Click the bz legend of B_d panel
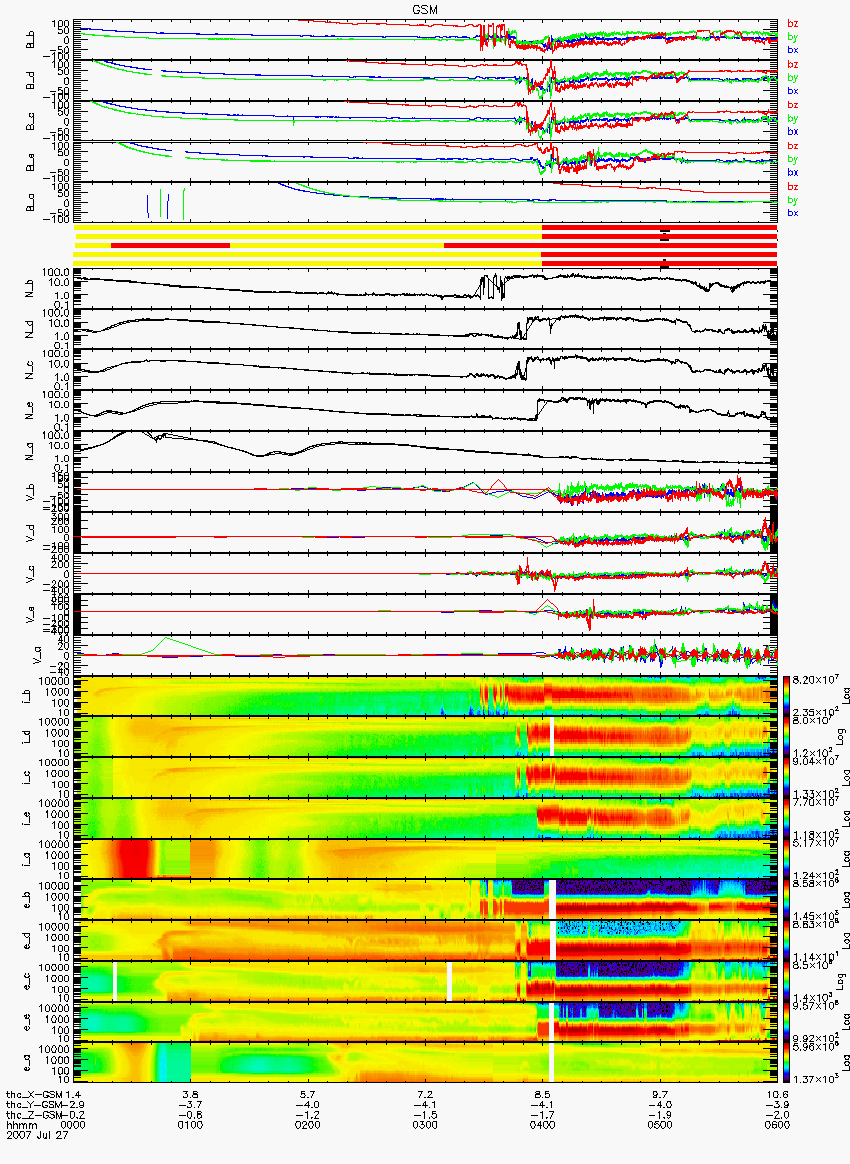Image resolution: width=850 pixels, height=1164 pixels. point(793,65)
